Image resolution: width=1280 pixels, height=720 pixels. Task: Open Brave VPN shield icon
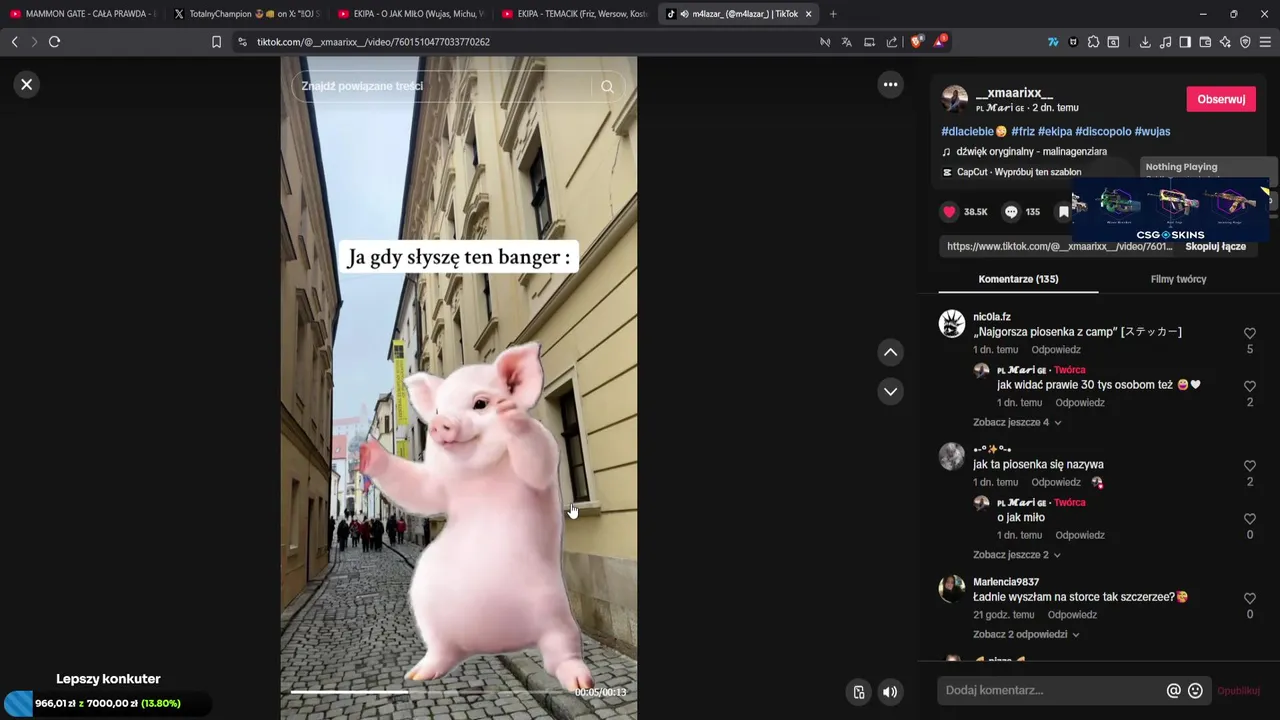[1245, 42]
